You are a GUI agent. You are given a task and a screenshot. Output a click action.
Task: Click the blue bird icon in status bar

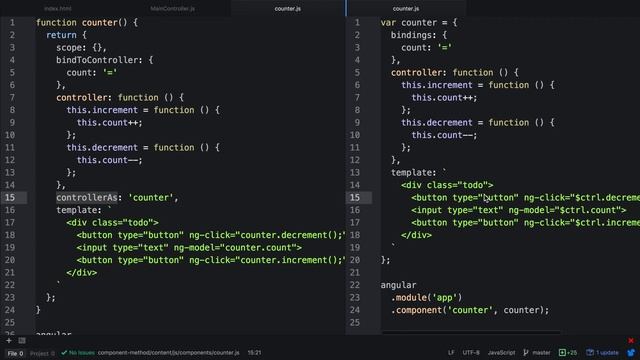(x=631, y=353)
